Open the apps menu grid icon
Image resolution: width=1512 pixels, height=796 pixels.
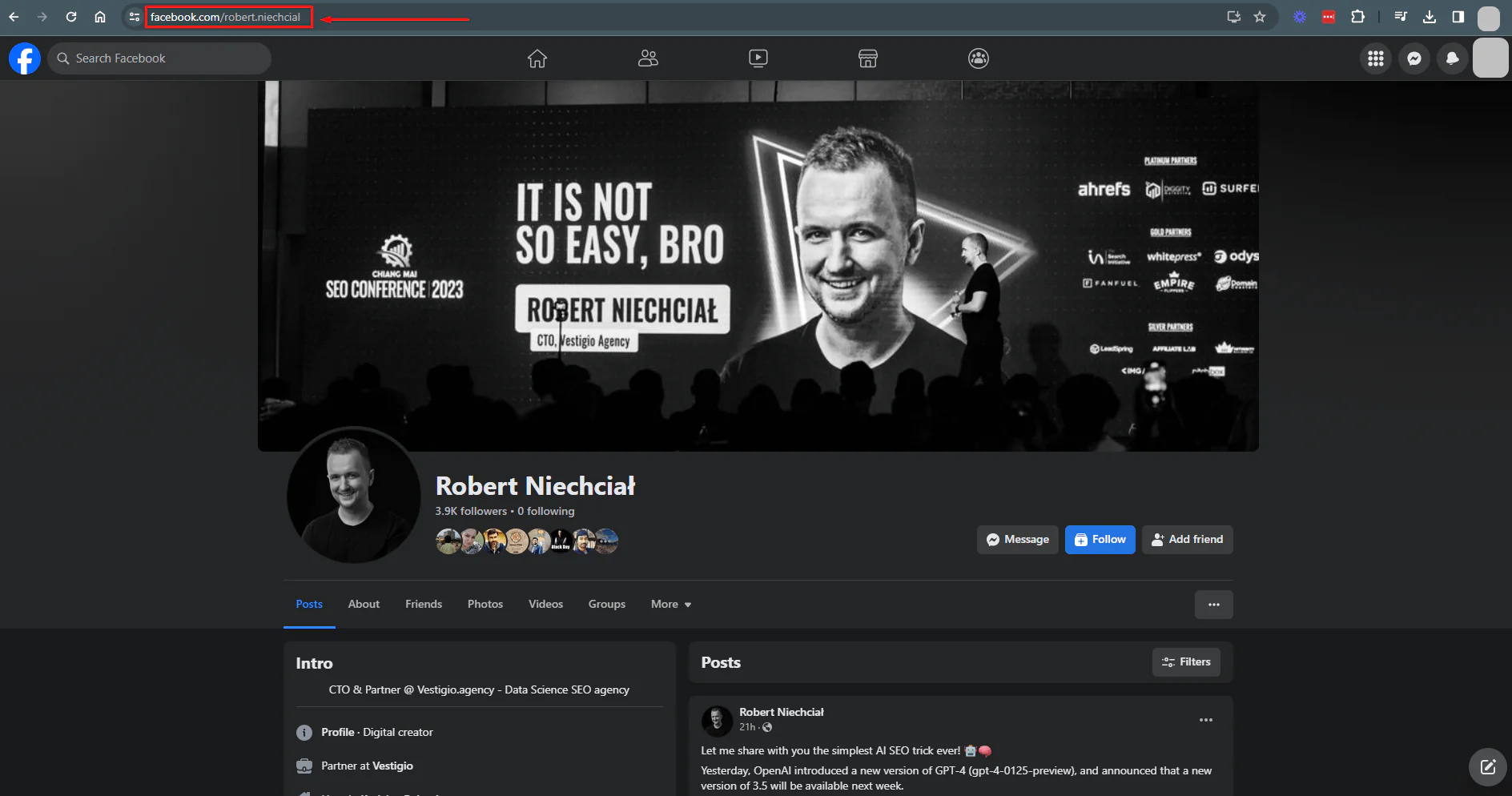1376,58
